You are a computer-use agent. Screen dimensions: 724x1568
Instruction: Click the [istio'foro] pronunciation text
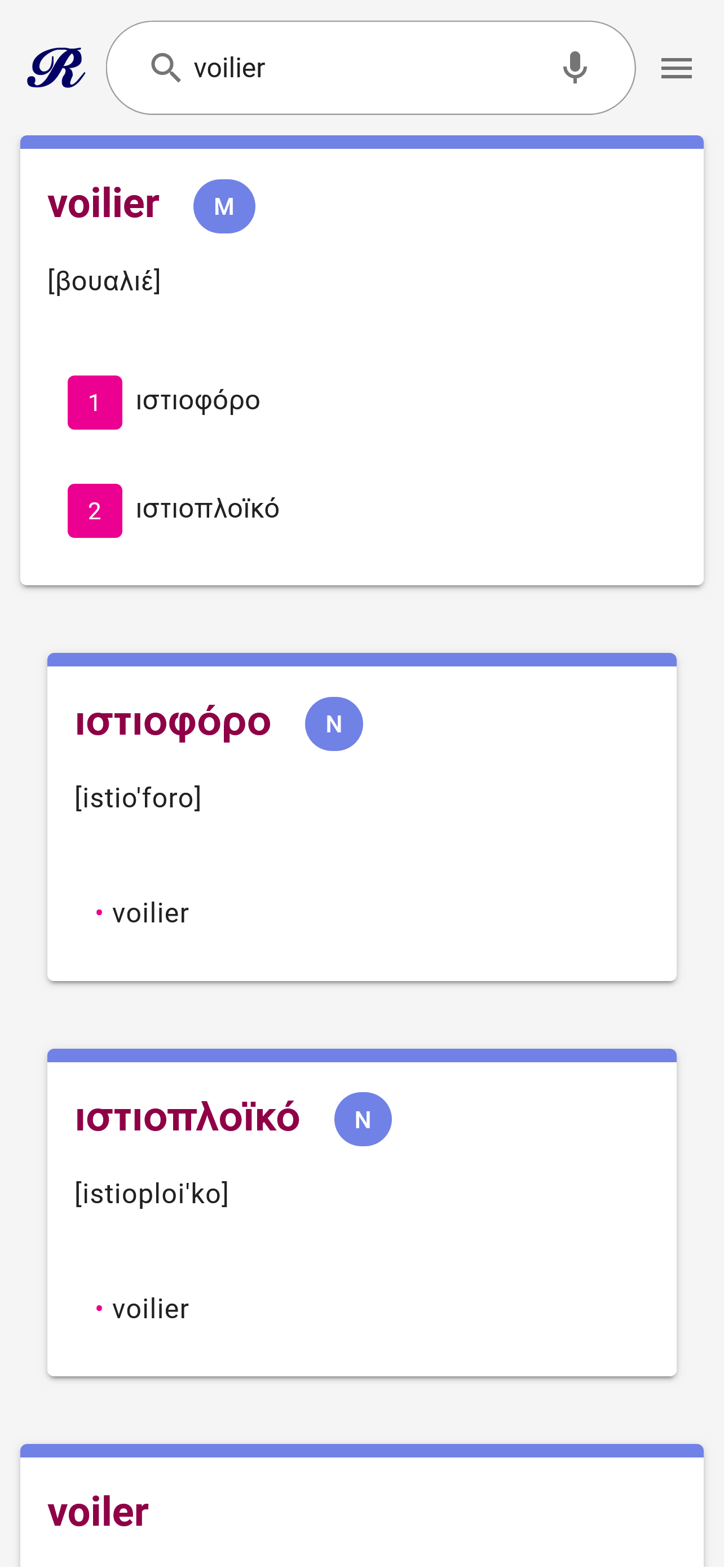[138, 798]
